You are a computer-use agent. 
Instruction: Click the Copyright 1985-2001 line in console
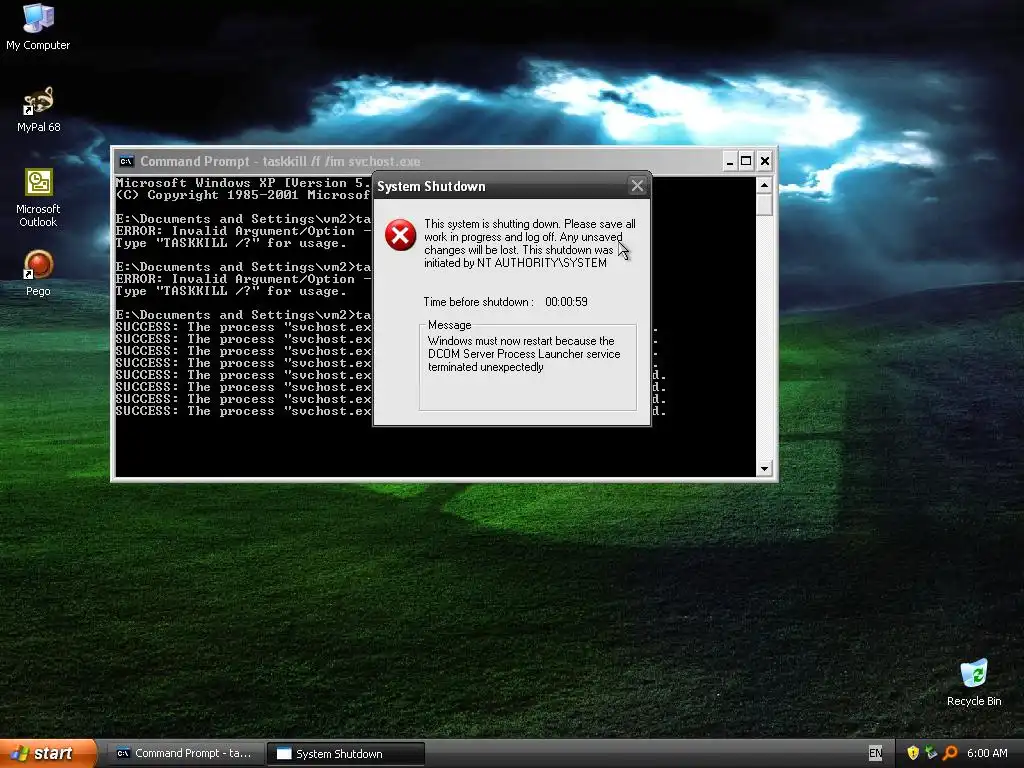[243, 195]
